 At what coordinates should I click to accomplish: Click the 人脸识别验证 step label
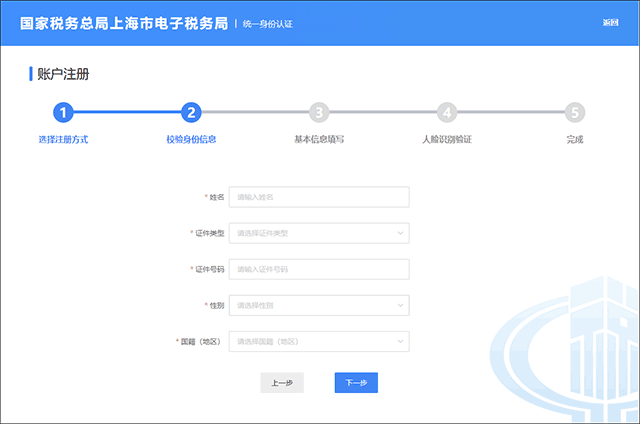(447, 139)
